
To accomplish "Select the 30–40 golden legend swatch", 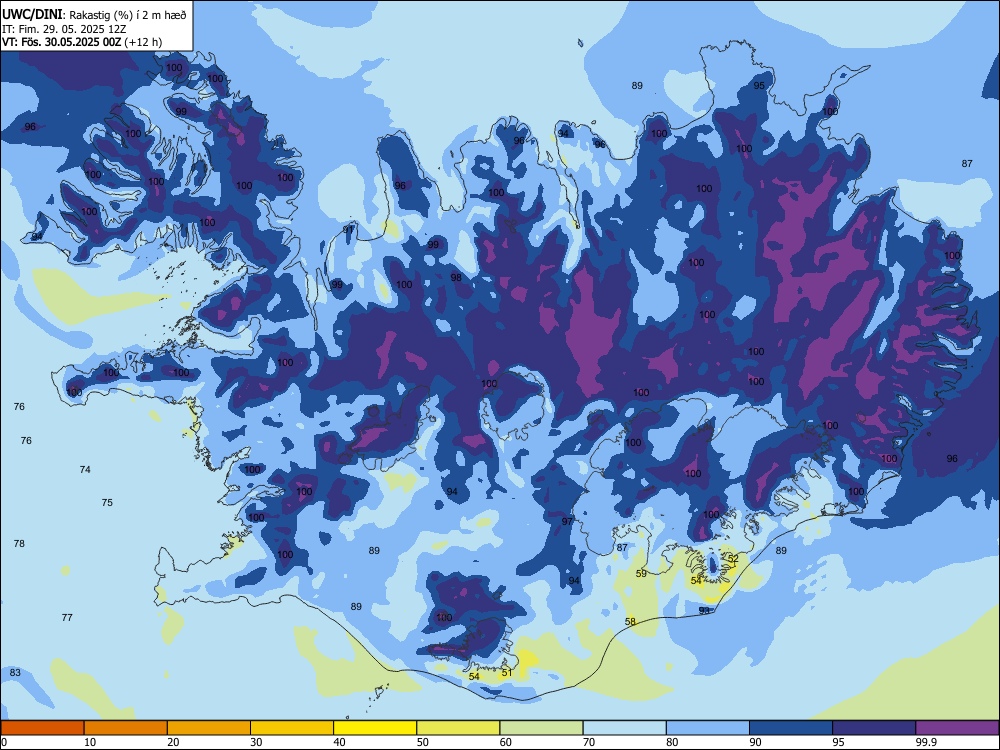I will (292, 728).
